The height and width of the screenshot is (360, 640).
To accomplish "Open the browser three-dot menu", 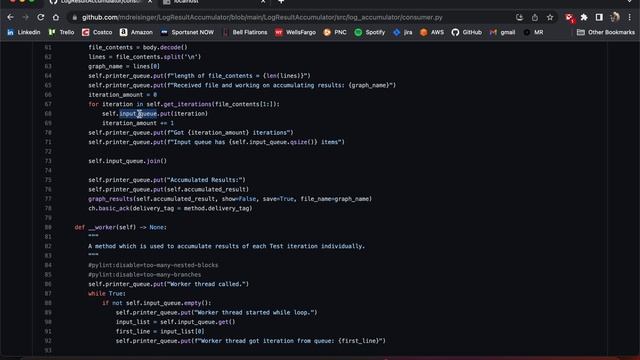I will tap(629, 17).
